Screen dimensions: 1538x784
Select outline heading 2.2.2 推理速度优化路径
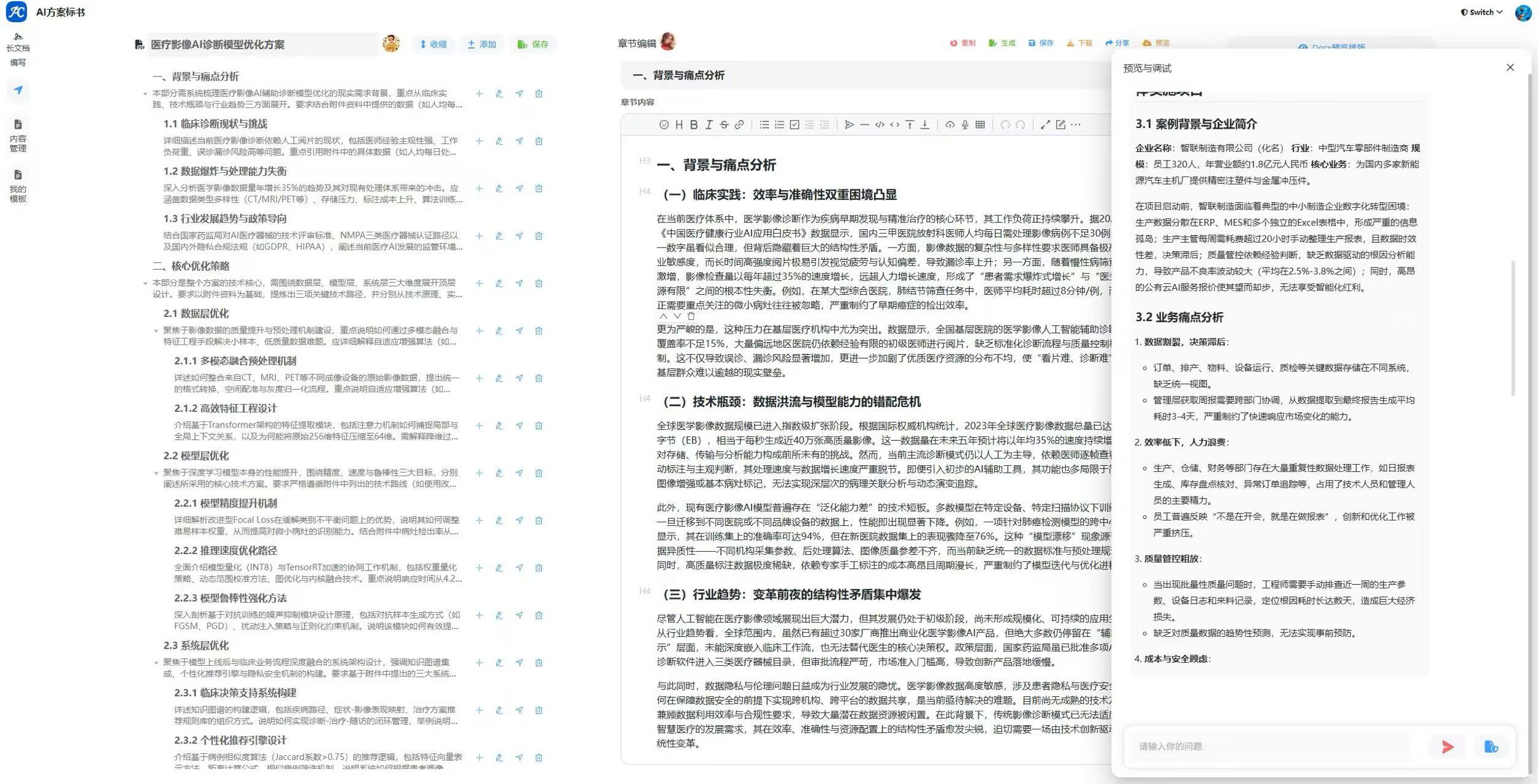pos(226,550)
